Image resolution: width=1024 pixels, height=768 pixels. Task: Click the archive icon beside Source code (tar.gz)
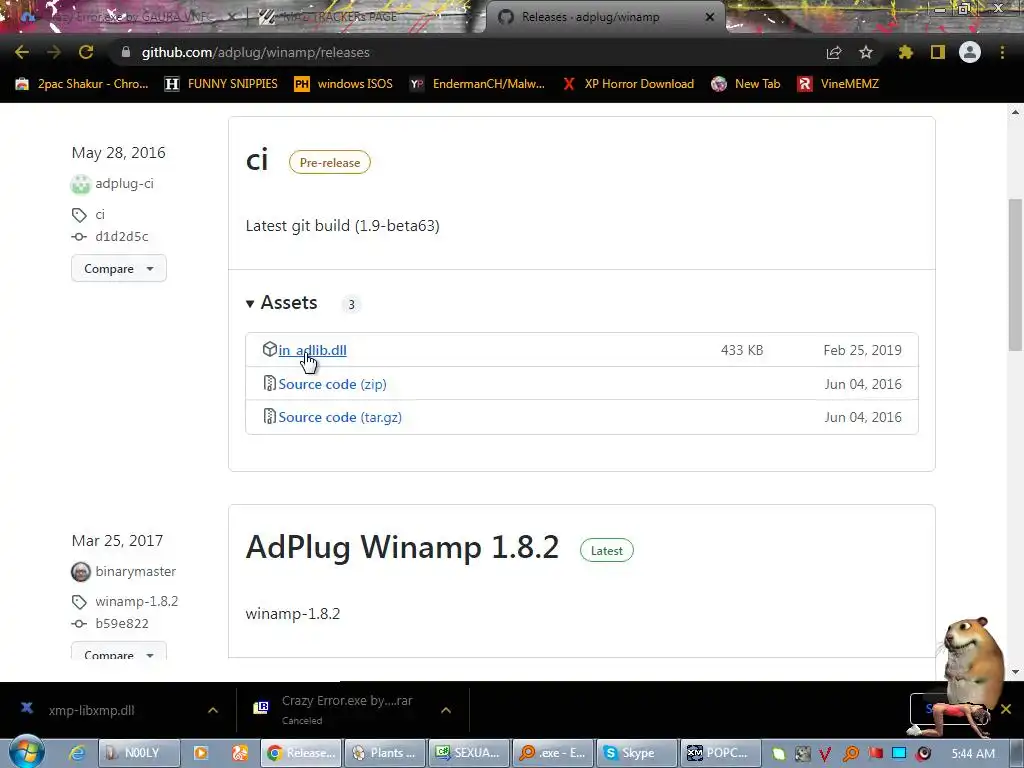[x=269, y=417]
